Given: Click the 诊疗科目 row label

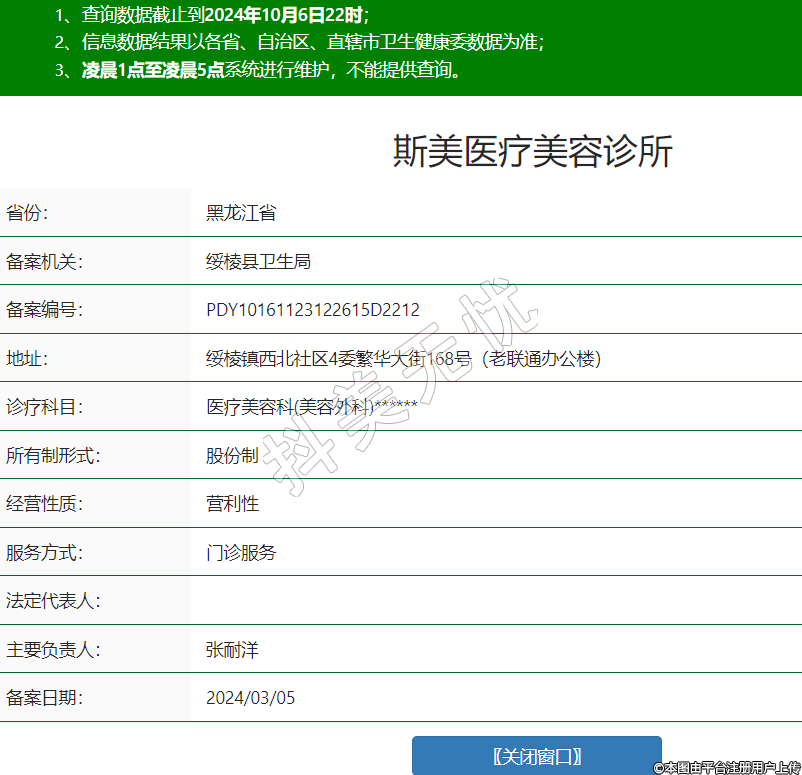Looking at the screenshot, I should point(43,407).
